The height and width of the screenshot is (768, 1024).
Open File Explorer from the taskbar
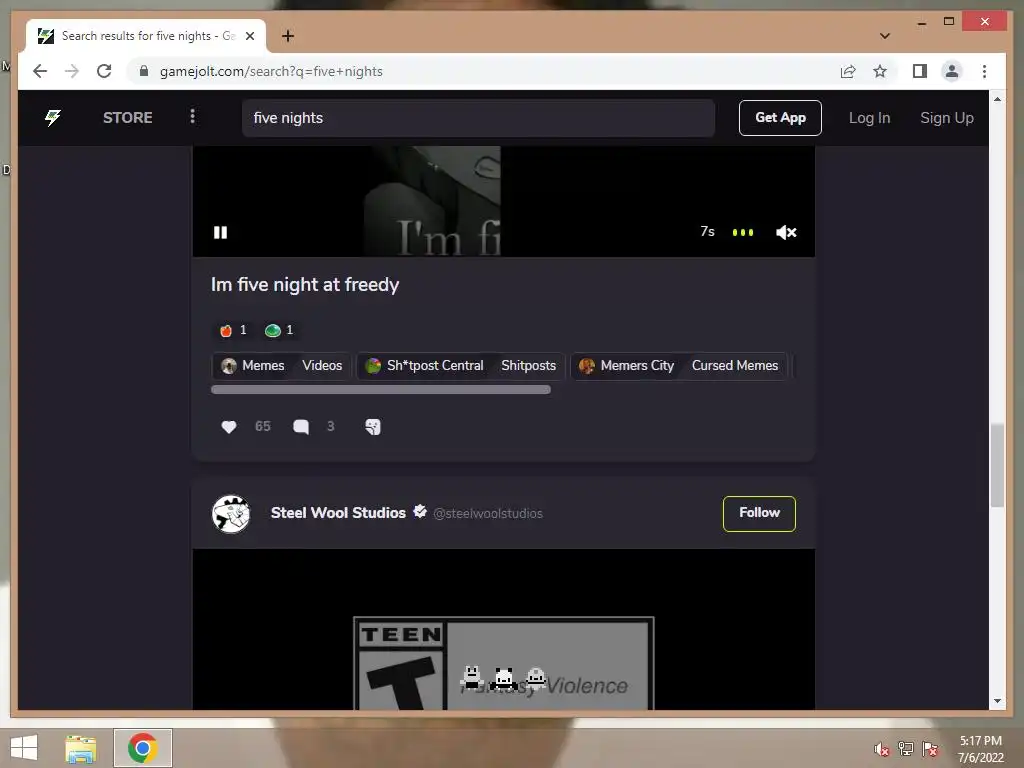[80, 748]
